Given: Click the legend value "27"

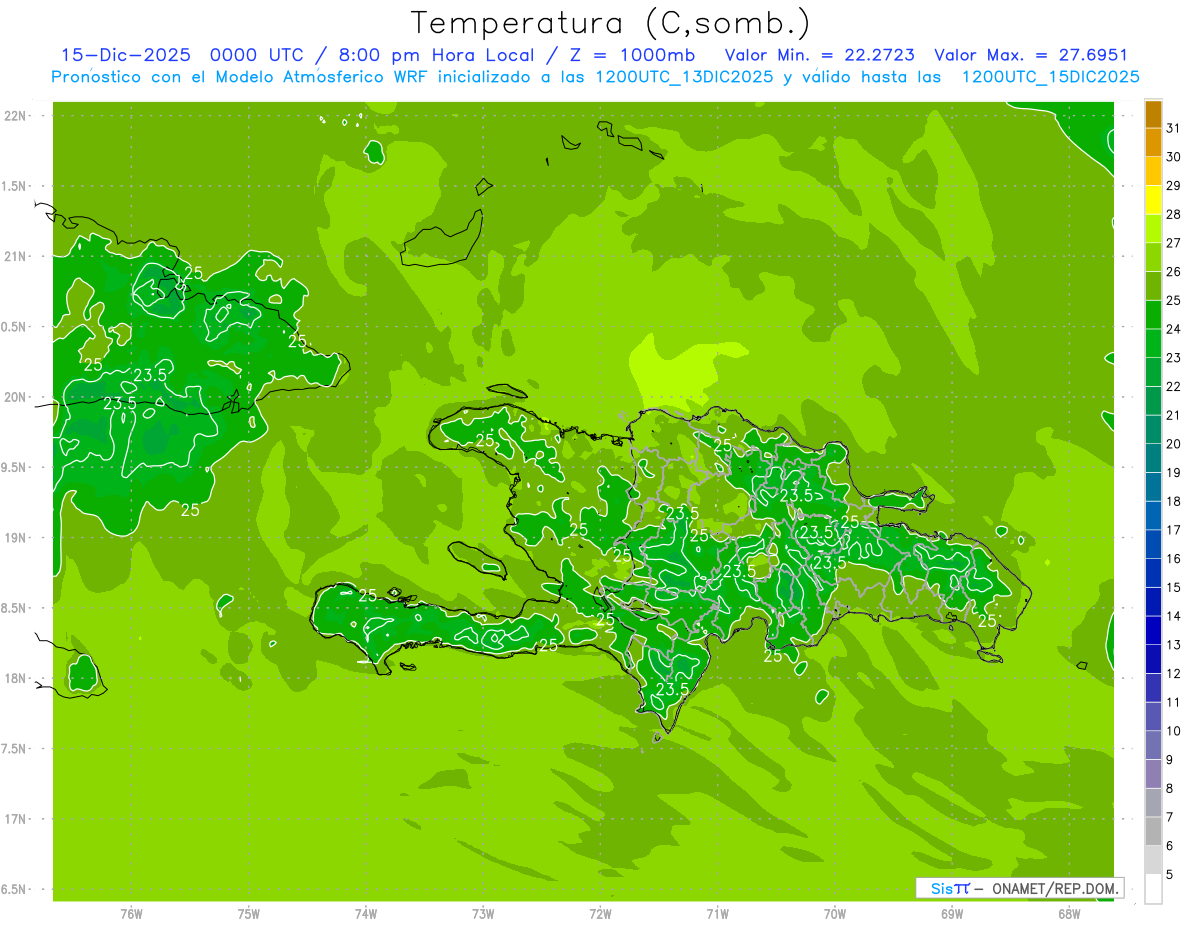Looking at the screenshot, I should tap(1174, 243).
